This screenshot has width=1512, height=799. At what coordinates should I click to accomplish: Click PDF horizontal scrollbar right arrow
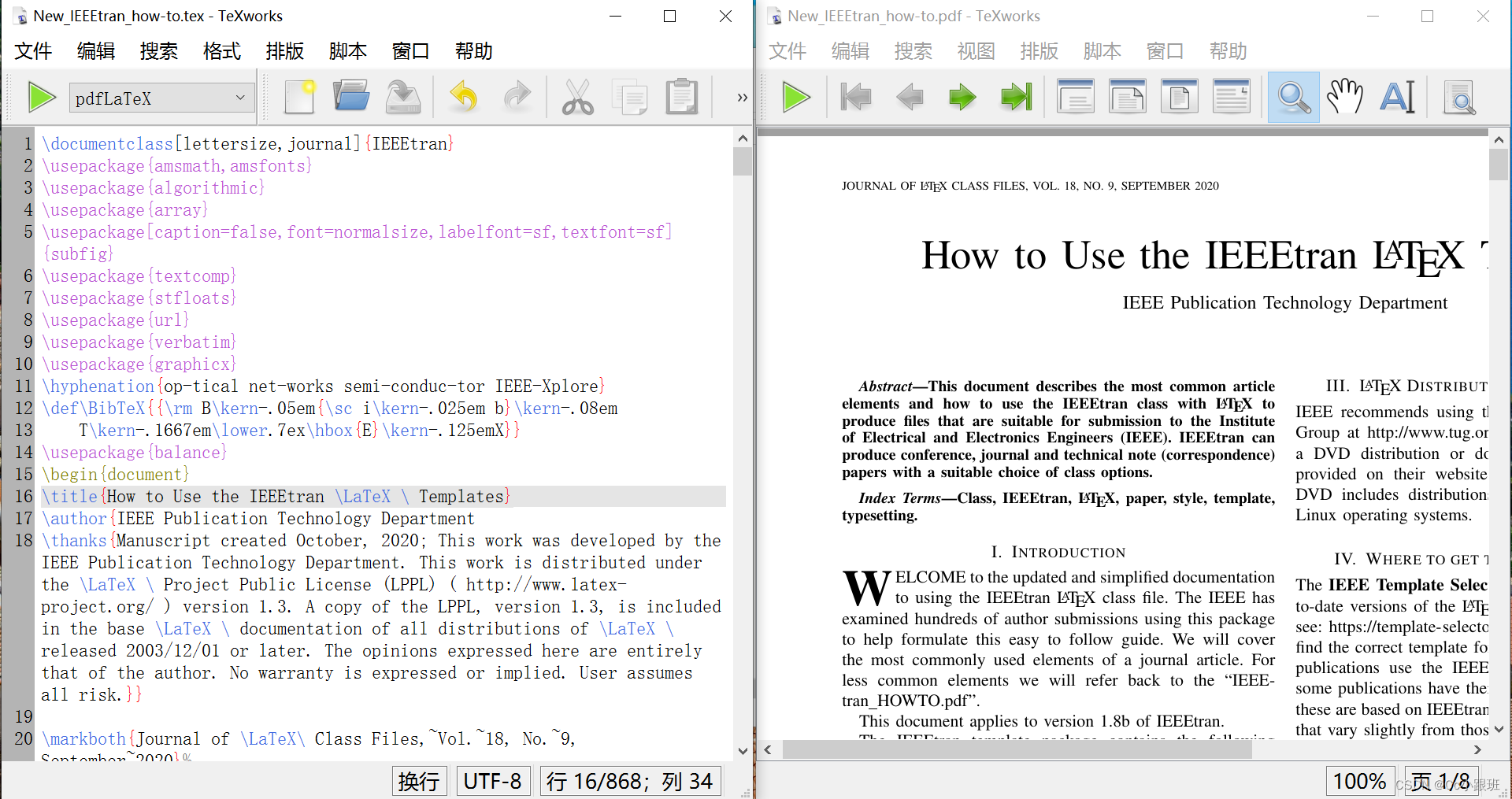point(1477,749)
